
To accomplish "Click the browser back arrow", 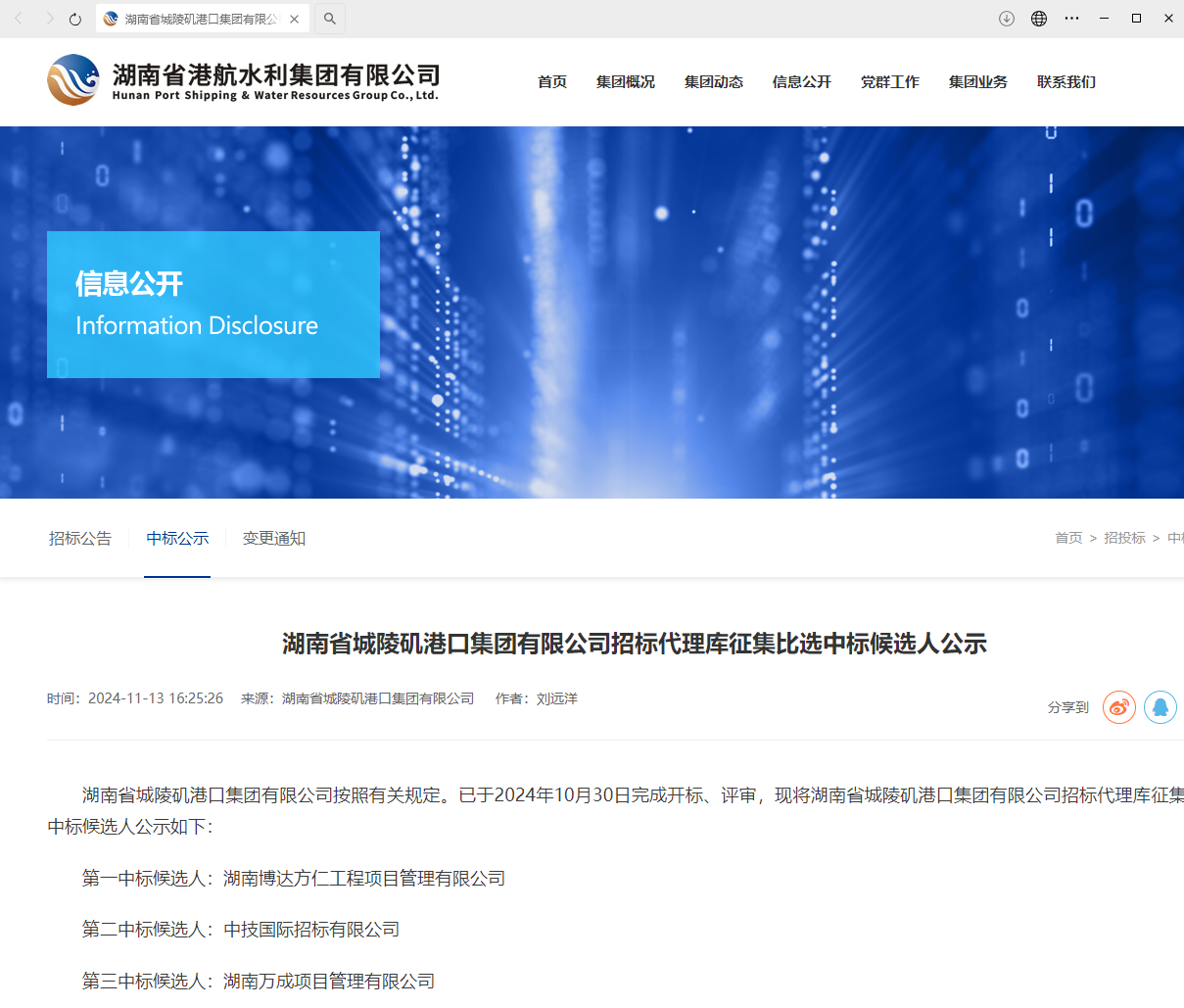I will (x=19, y=19).
